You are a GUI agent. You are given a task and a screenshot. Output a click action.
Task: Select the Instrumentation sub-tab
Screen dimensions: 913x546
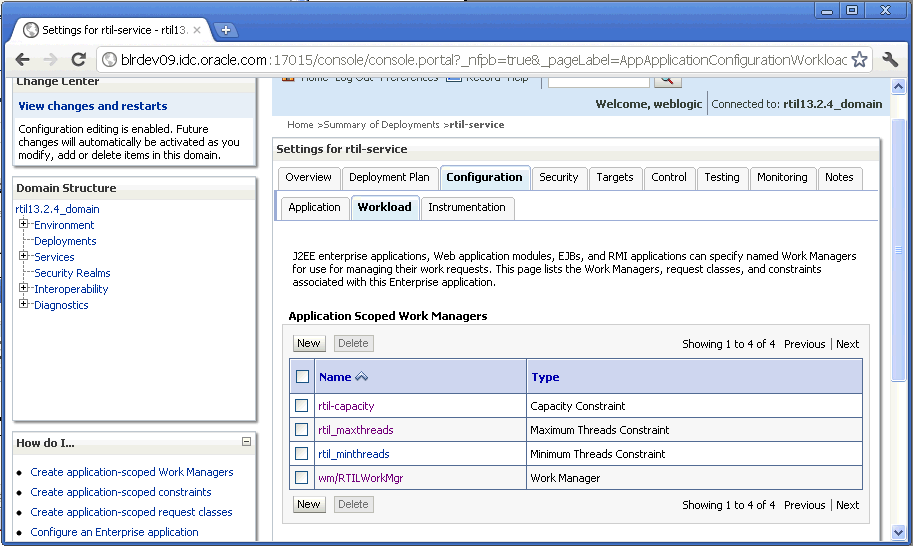pyautogui.click(x=467, y=208)
